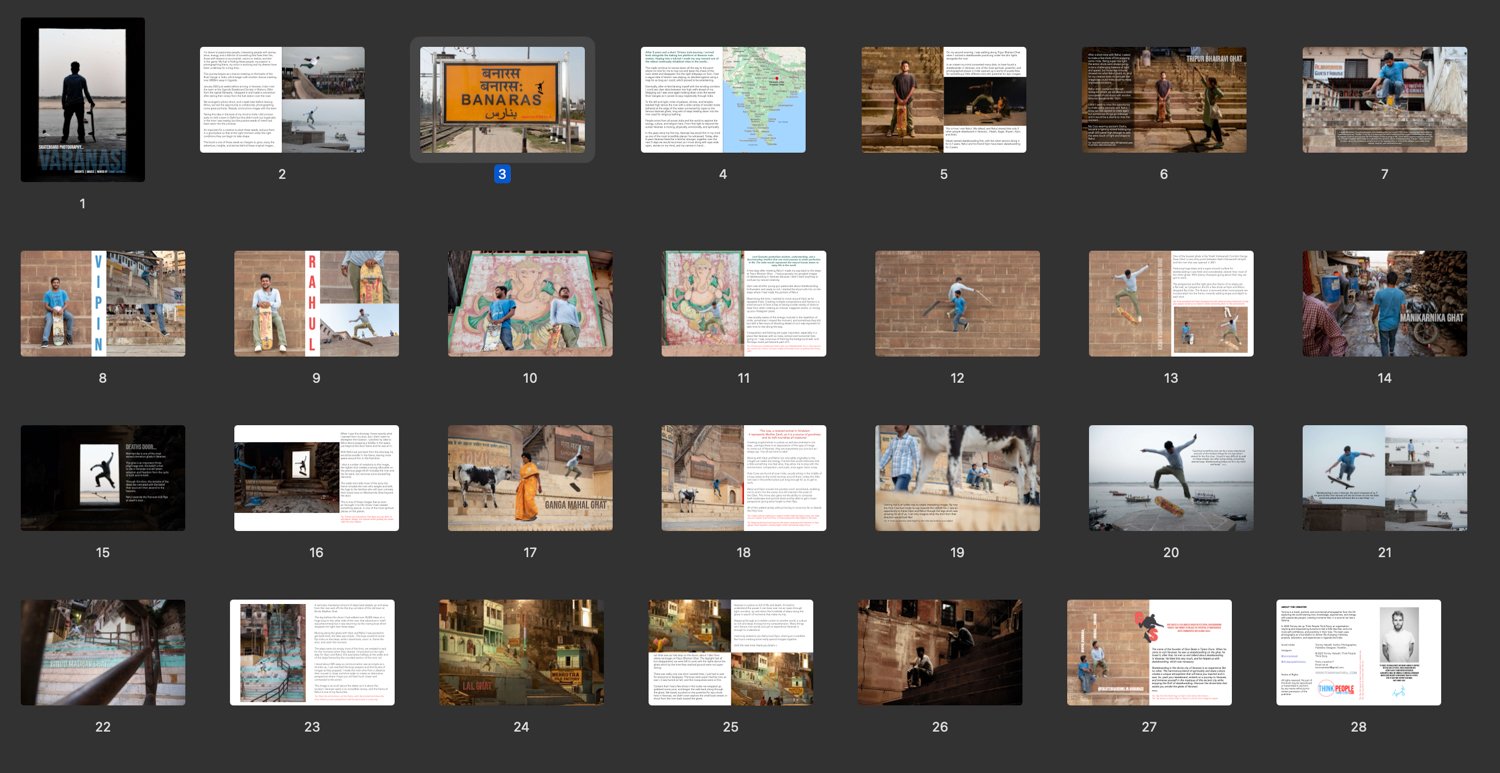Select page 15 Deaths Door thumbnail

[x=103, y=478]
